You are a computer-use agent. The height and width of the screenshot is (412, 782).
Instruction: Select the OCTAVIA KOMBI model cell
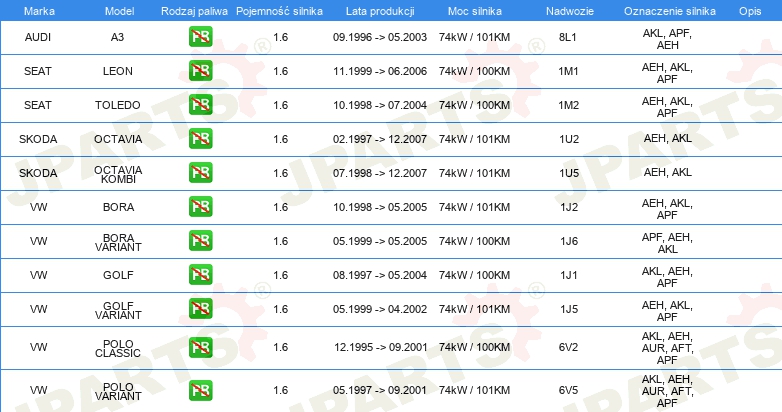(118, 174)
